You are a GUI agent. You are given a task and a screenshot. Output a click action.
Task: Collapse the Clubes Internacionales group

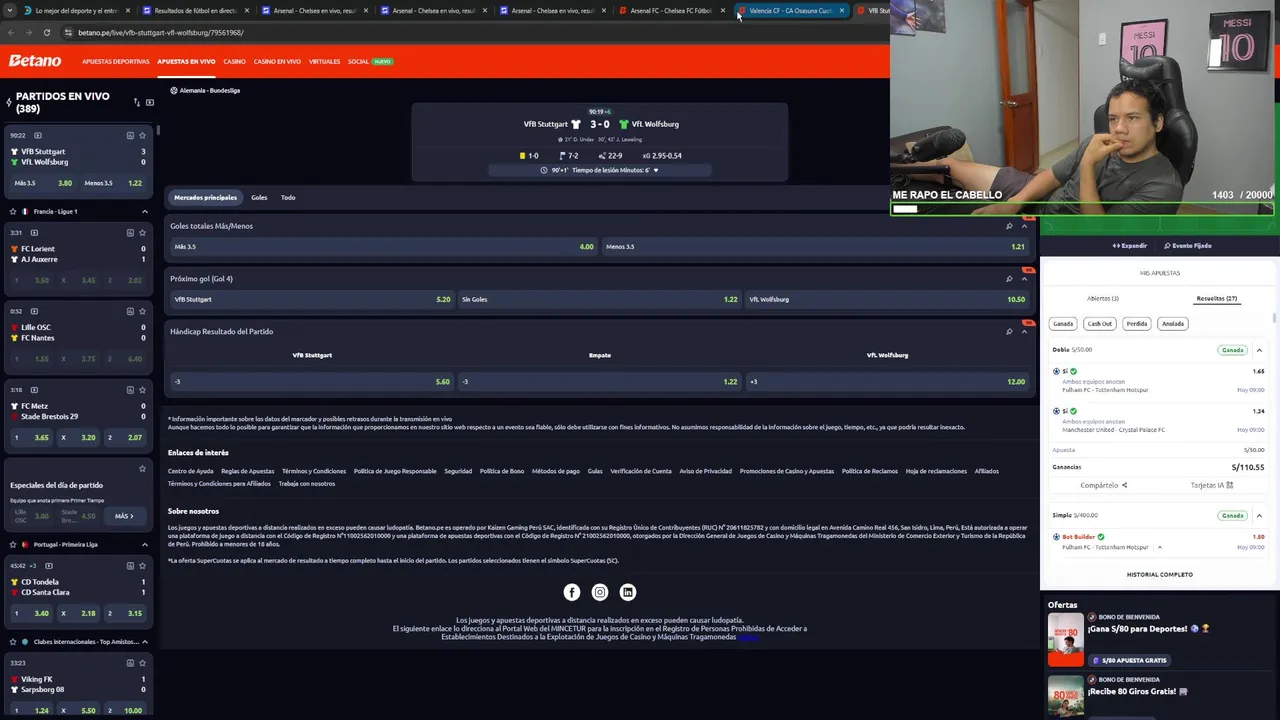click(x=144, y=641)
